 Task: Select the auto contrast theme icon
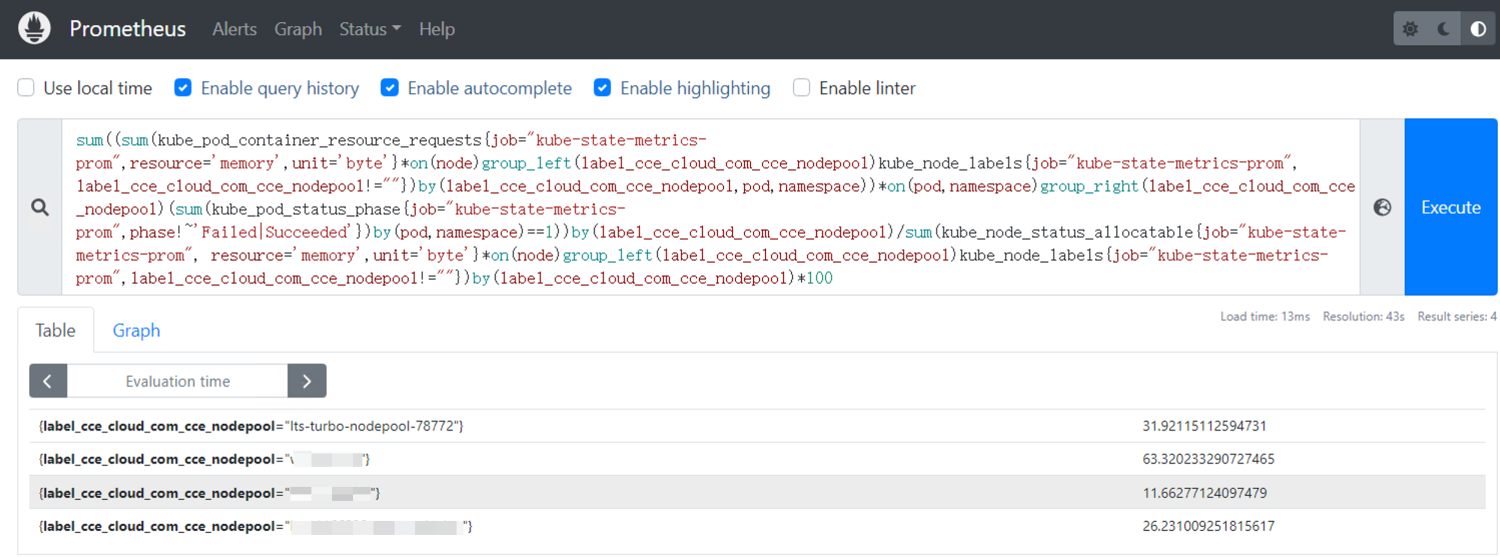coord(1478,29)
